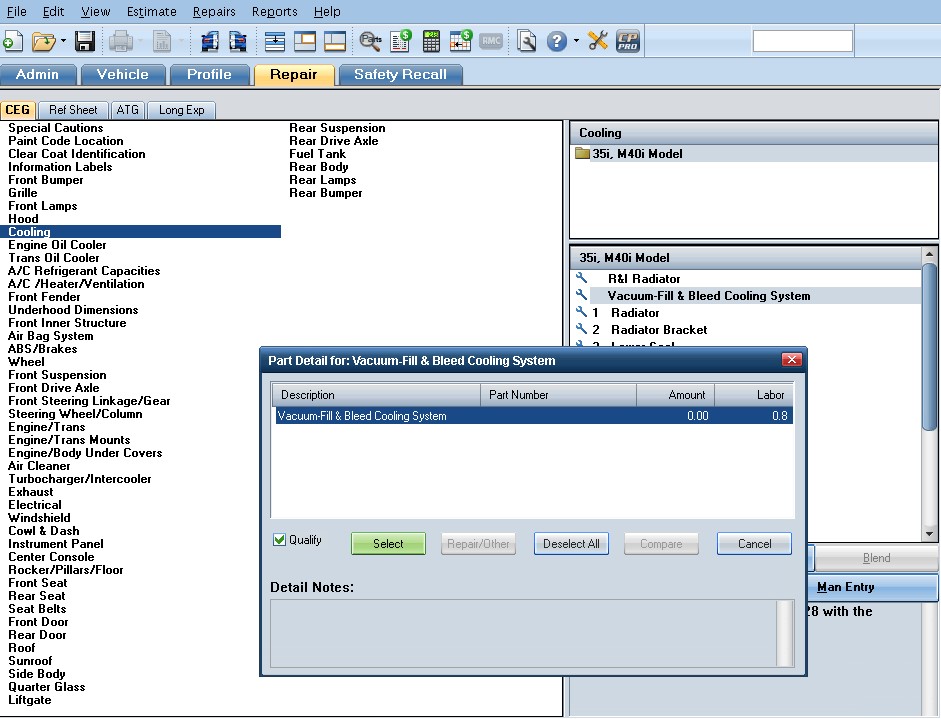This screenshot has width=941, height=719.
Task: Click the parts list vertical scrollbar thumb
Action: (x=929, y=346)
